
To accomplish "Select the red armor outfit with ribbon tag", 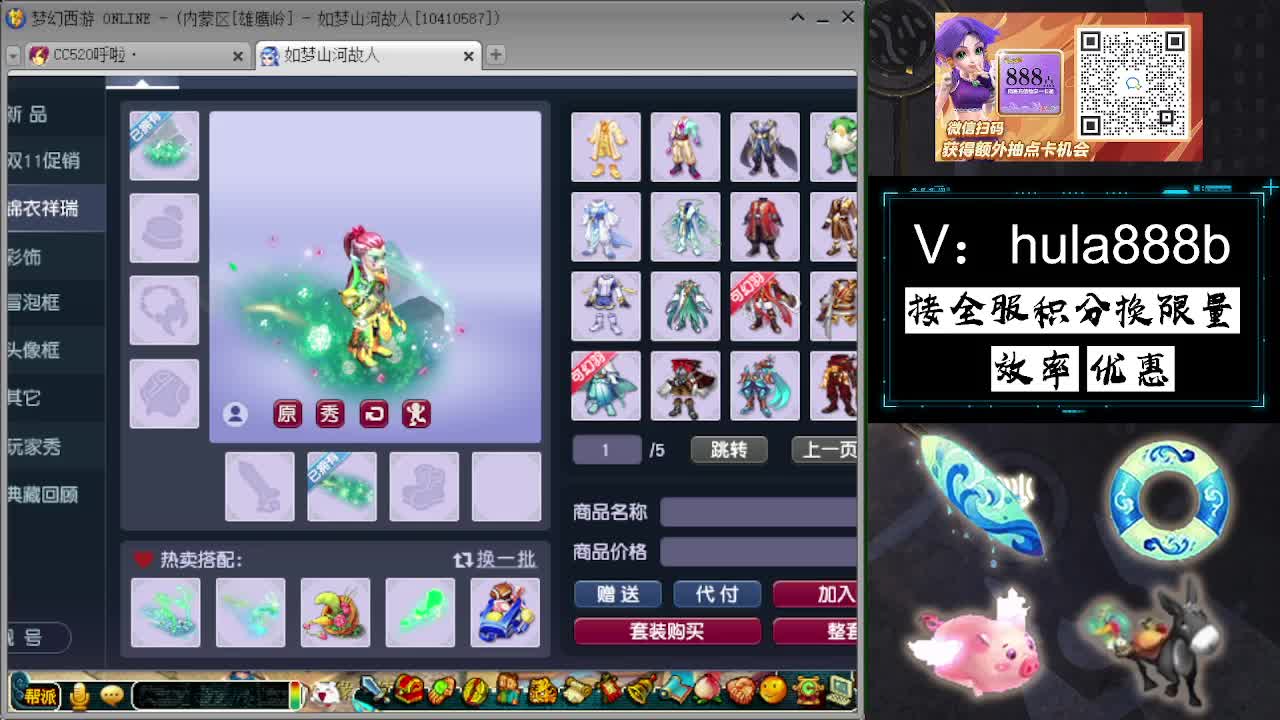I will (765, 306).
